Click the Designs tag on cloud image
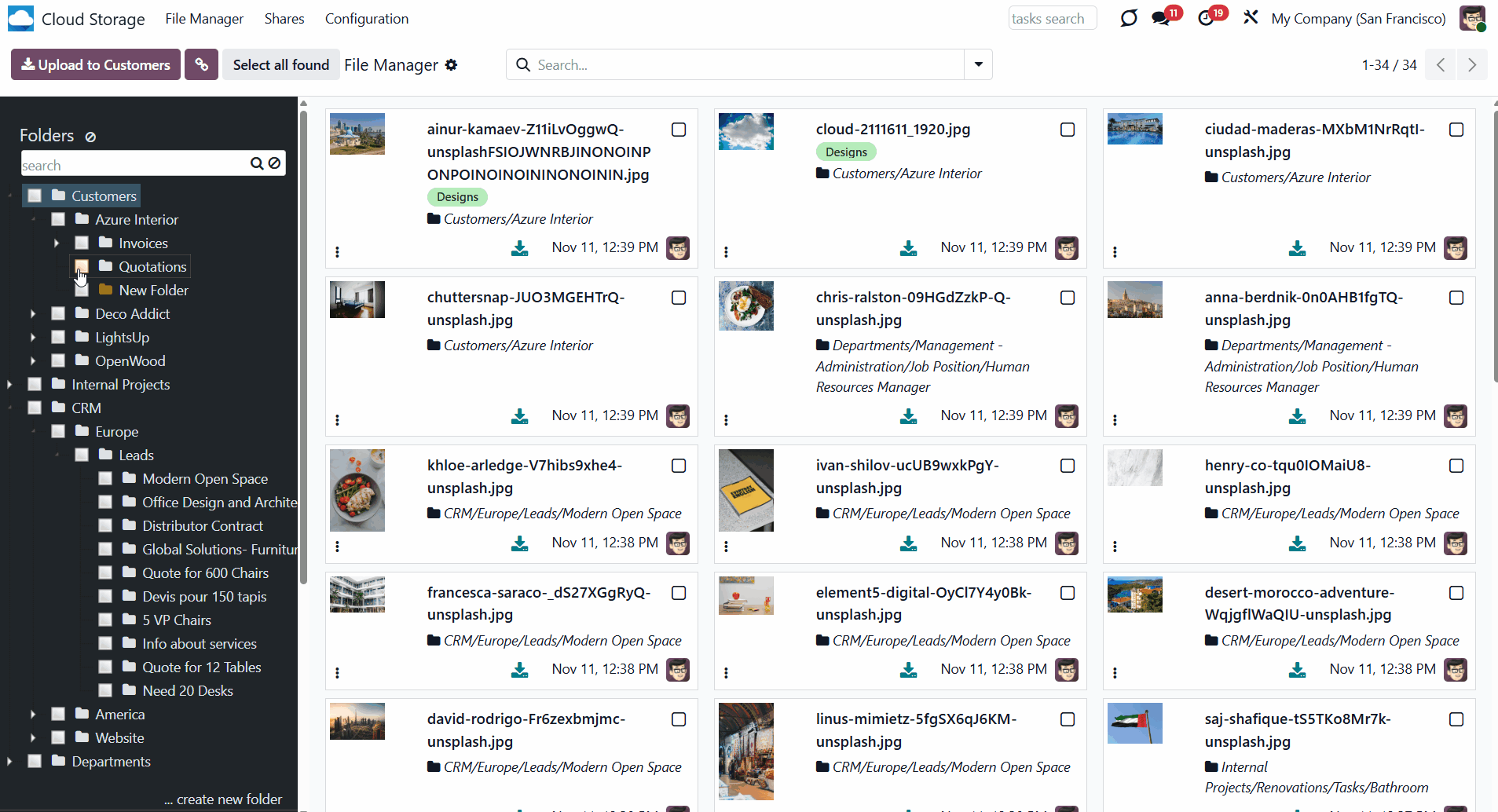The width and height of the screenshot is (1498, 812). (846, 152)
